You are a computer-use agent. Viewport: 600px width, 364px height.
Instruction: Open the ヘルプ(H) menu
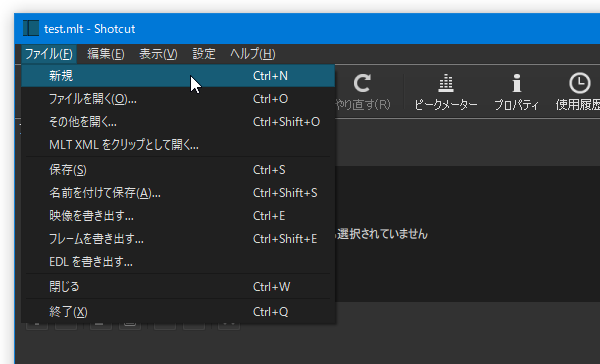253,54
